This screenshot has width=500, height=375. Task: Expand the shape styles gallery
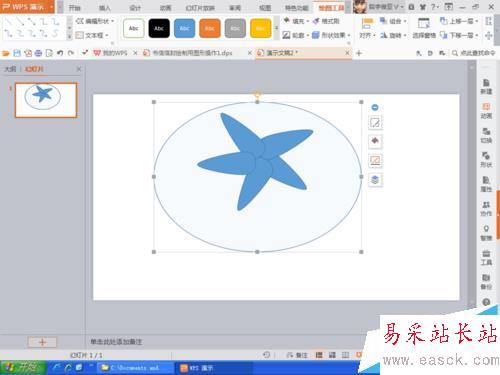(276, 28)
